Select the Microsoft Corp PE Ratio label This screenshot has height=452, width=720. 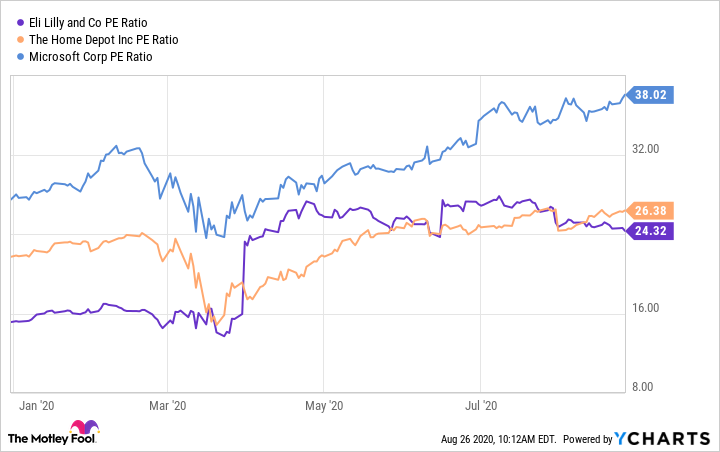(x=94, y=56)
